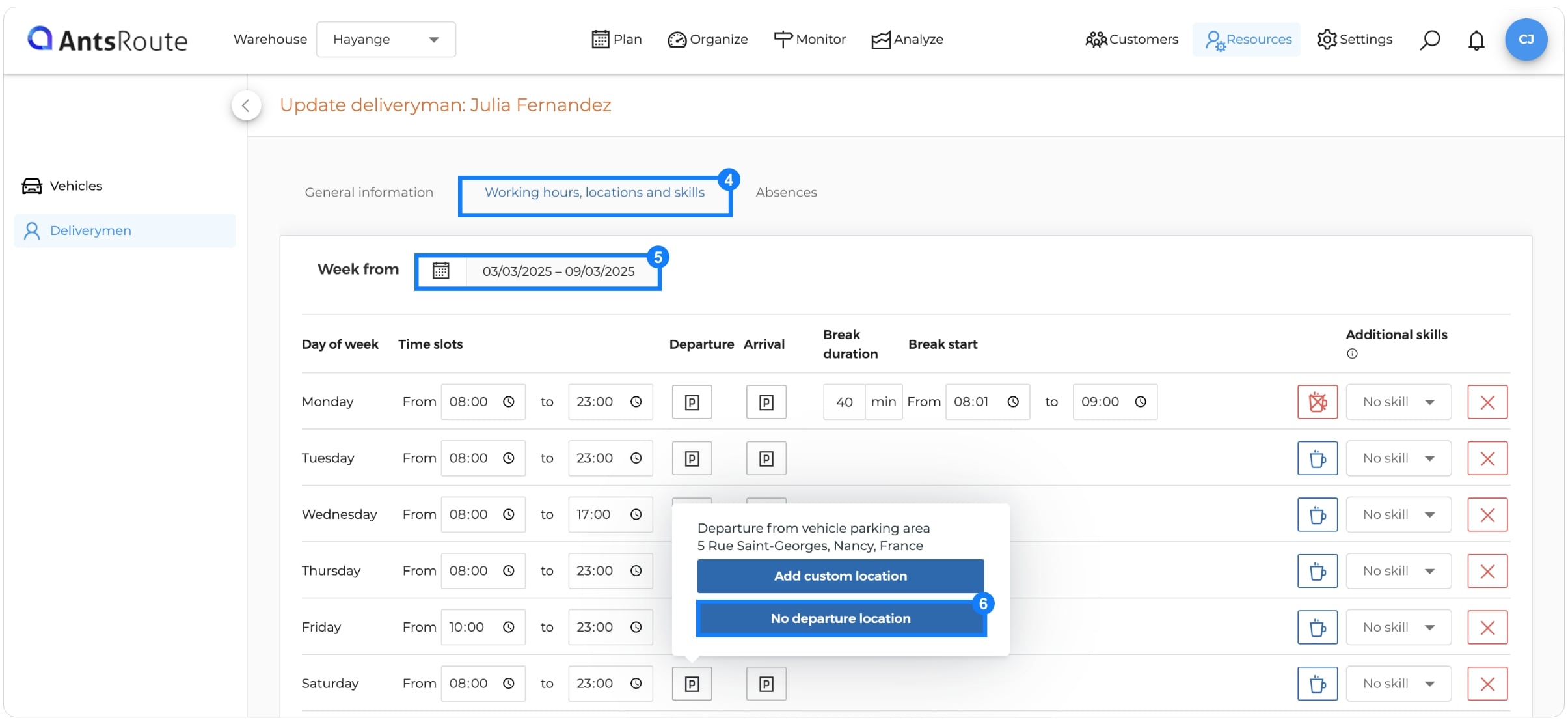Open the Customers page
1568x722 pixels.
(x=1132, y=40)
